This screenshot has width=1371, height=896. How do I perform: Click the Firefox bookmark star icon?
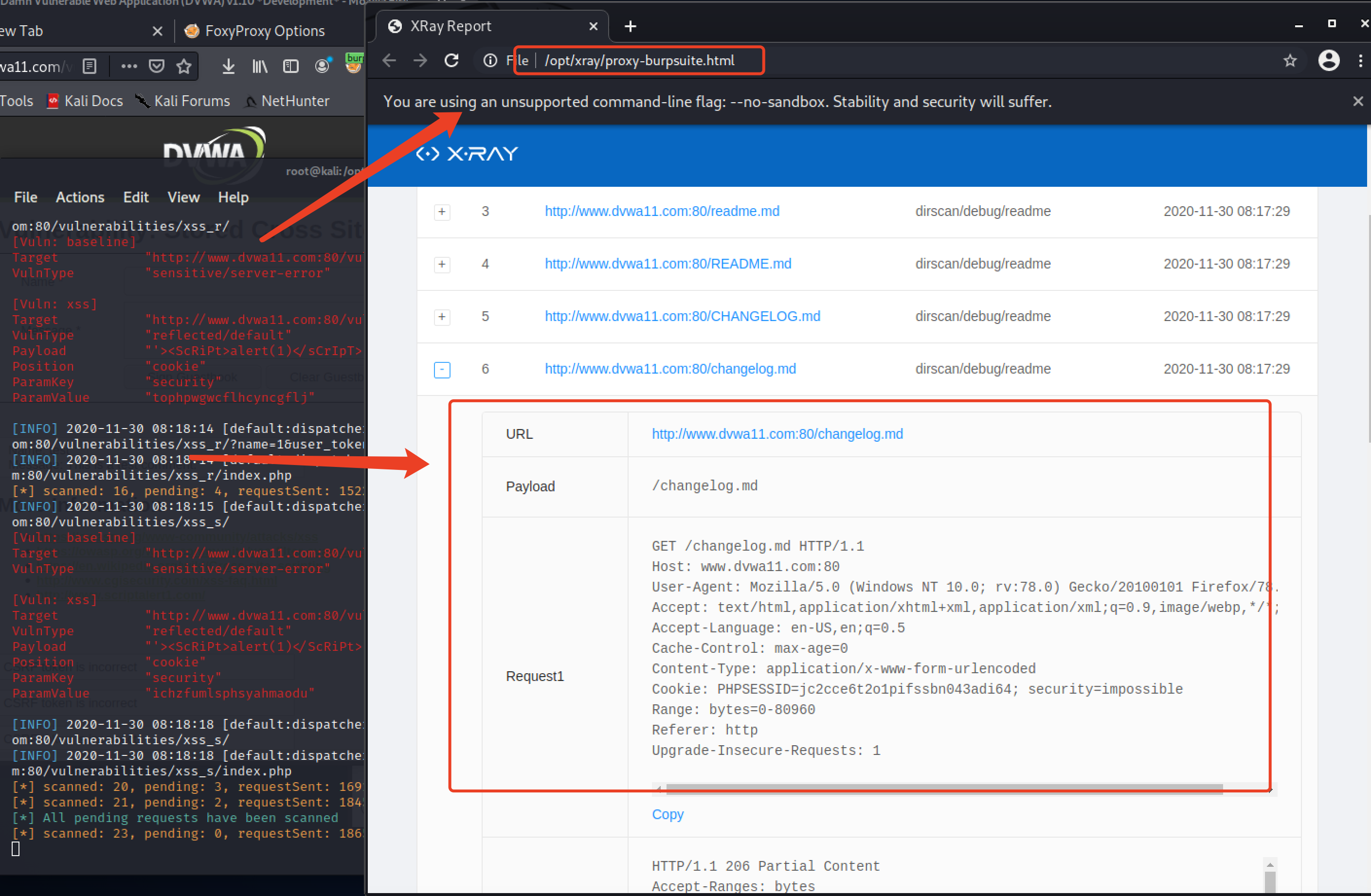tap(184, 66)
